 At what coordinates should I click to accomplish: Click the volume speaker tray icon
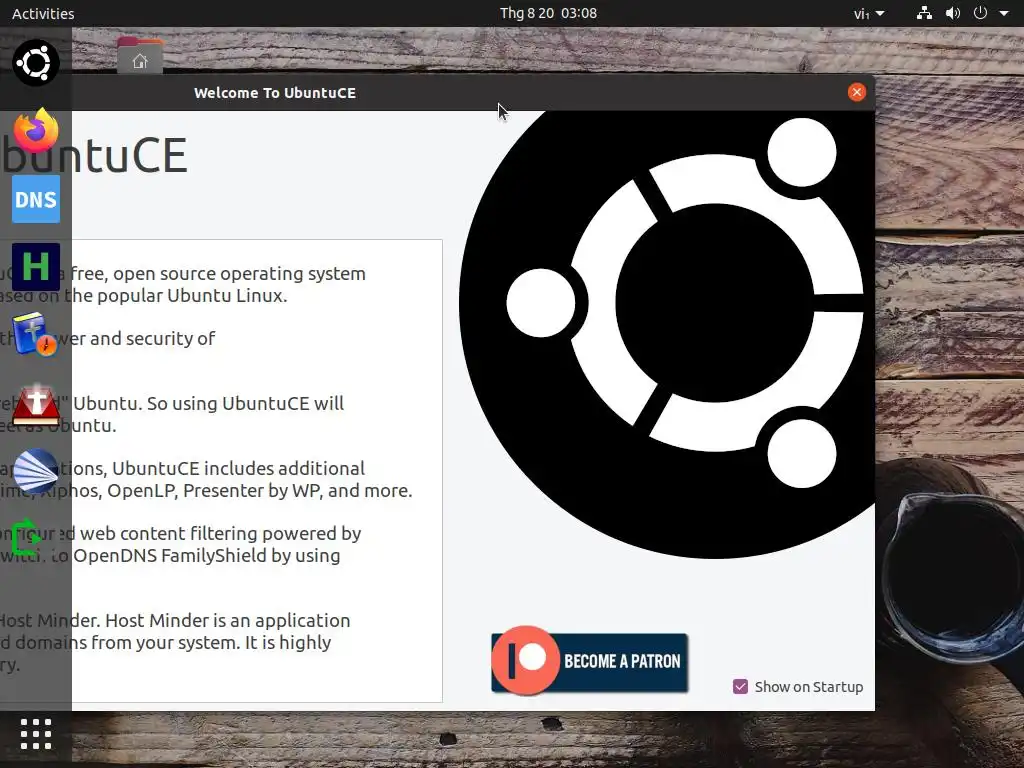click(953, 13)
